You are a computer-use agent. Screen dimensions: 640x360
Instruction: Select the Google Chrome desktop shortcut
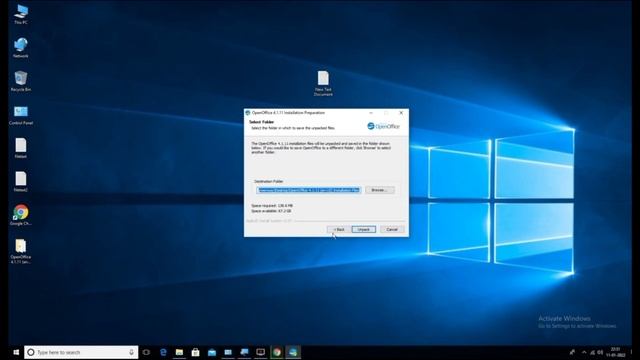[21, 215]
